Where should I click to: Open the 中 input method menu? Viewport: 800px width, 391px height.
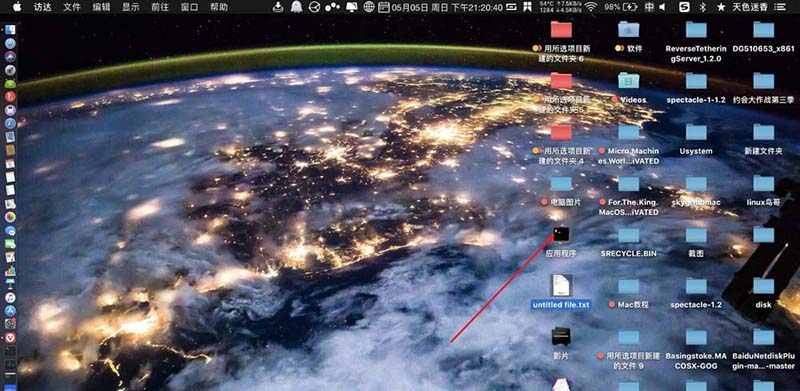tap(649, 7)
